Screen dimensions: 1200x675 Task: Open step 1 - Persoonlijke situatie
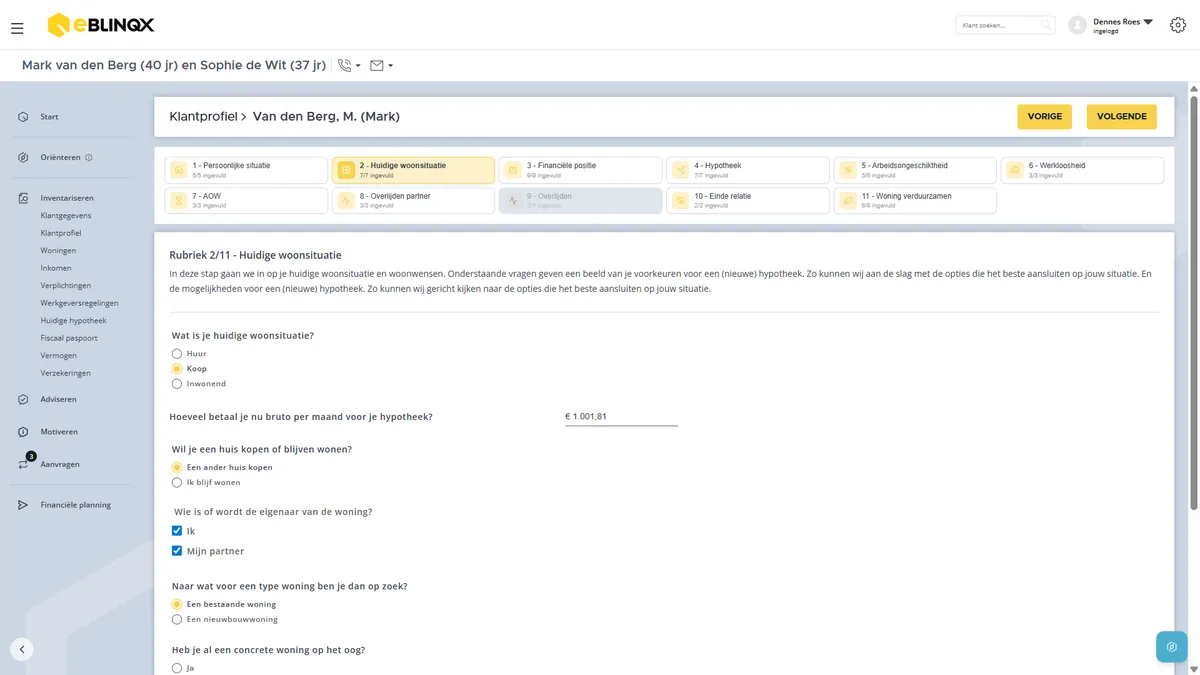(246, 170)
